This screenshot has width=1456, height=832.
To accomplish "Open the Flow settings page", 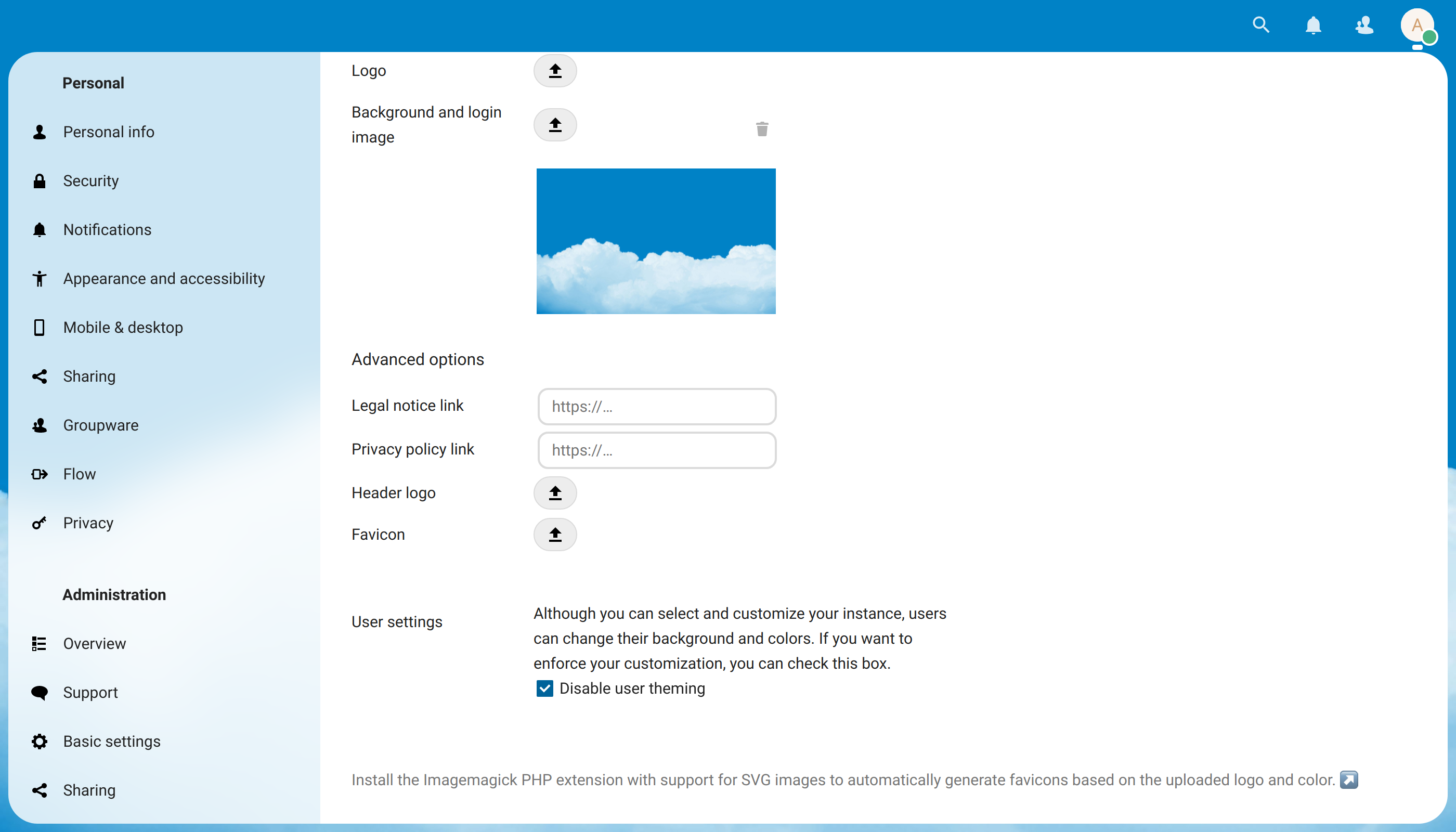I will (80, 474).
